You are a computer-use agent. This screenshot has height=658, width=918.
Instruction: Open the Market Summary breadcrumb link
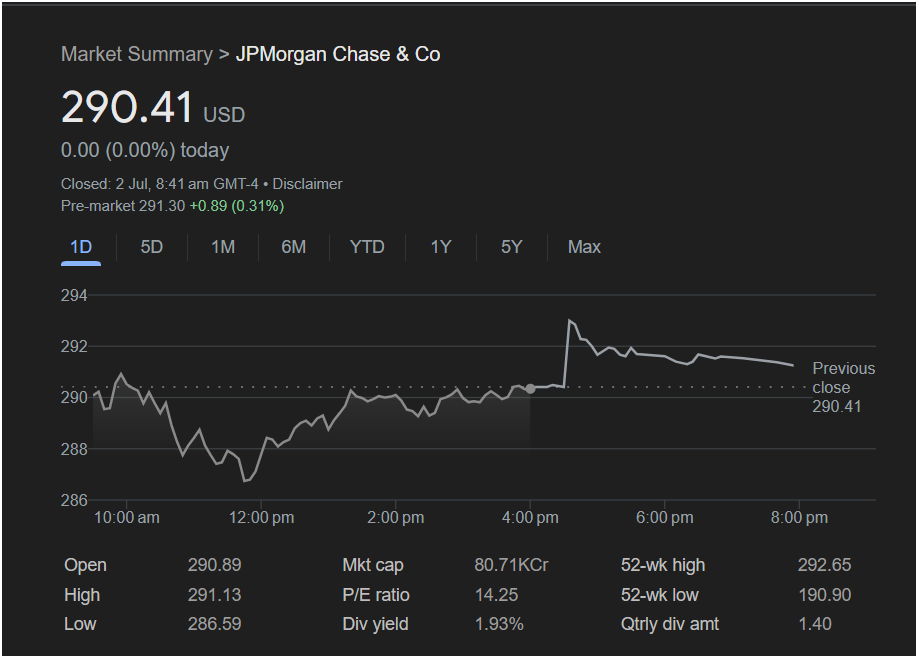137,54
